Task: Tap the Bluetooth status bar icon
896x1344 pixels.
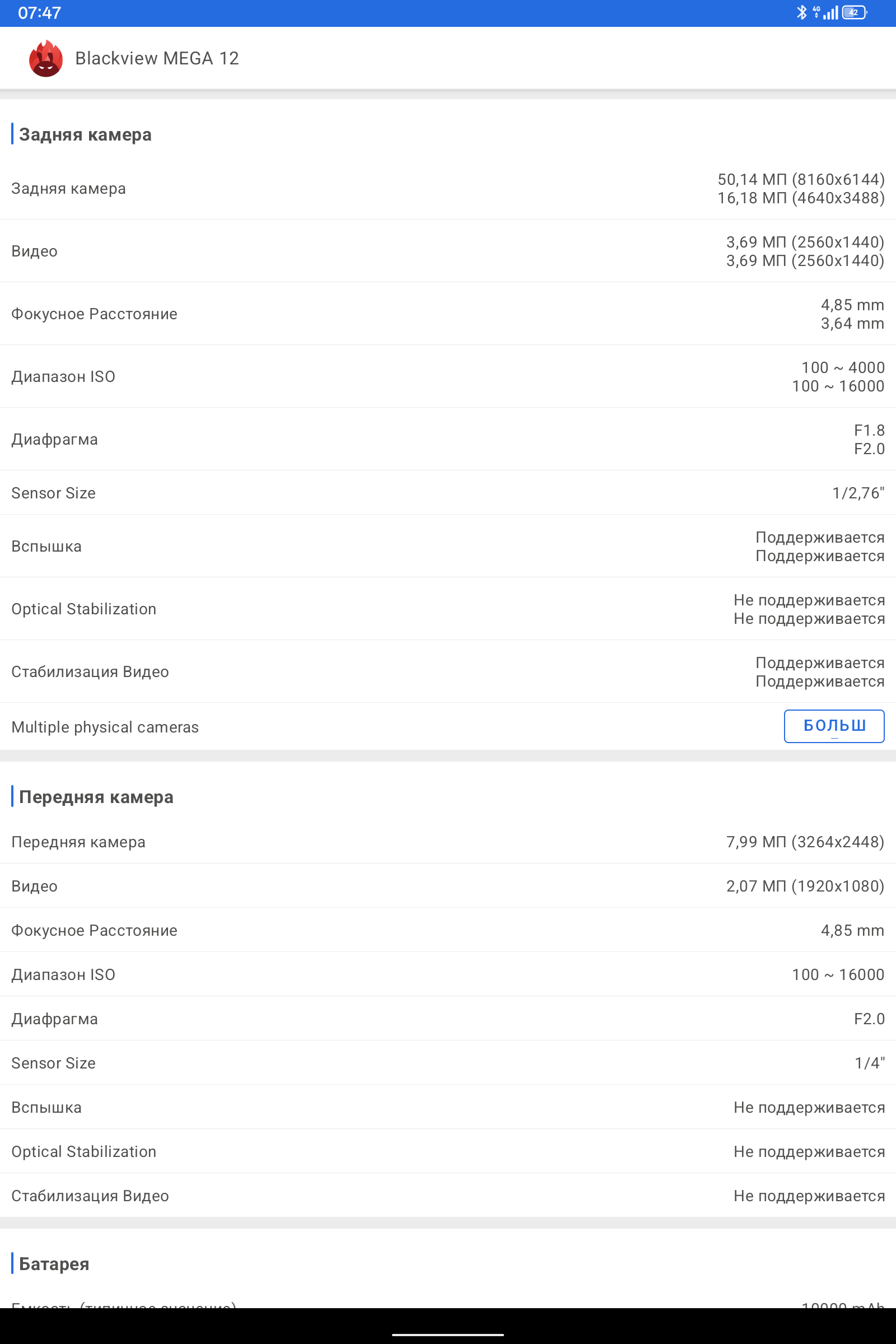Action: coord(802,12)
